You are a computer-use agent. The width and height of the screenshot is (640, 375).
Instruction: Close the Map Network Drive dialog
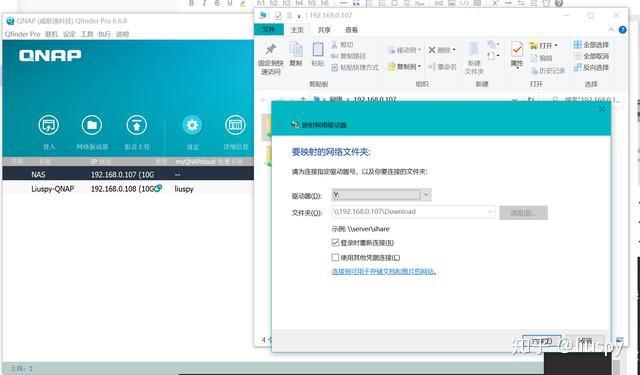[x=601, y=109]
